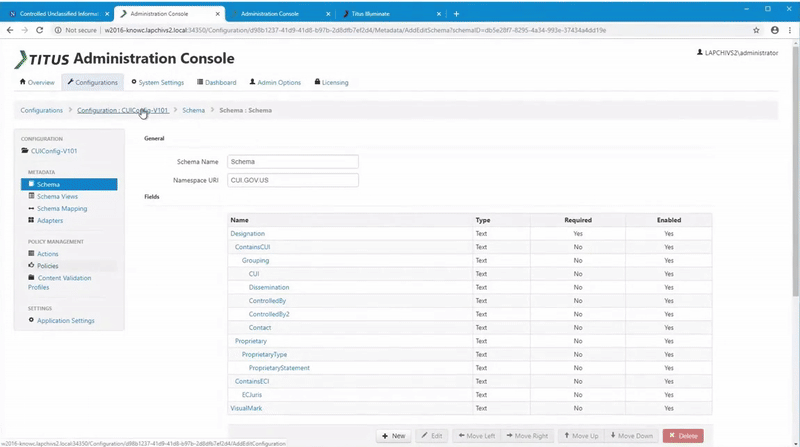Open the ProprietaryStatement field
Viewport: 800px width, 447px height.
point(279,368)
